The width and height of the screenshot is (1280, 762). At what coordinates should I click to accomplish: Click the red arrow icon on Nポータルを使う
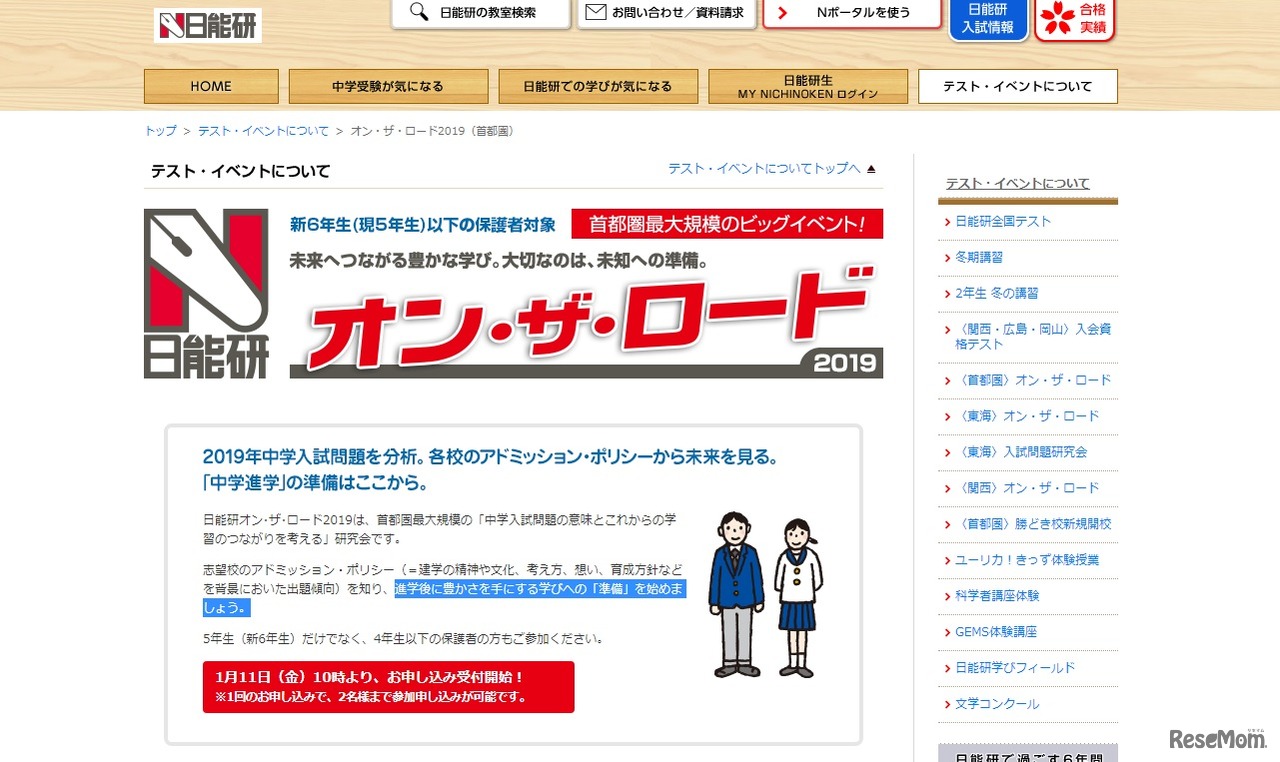pos(782,13)
